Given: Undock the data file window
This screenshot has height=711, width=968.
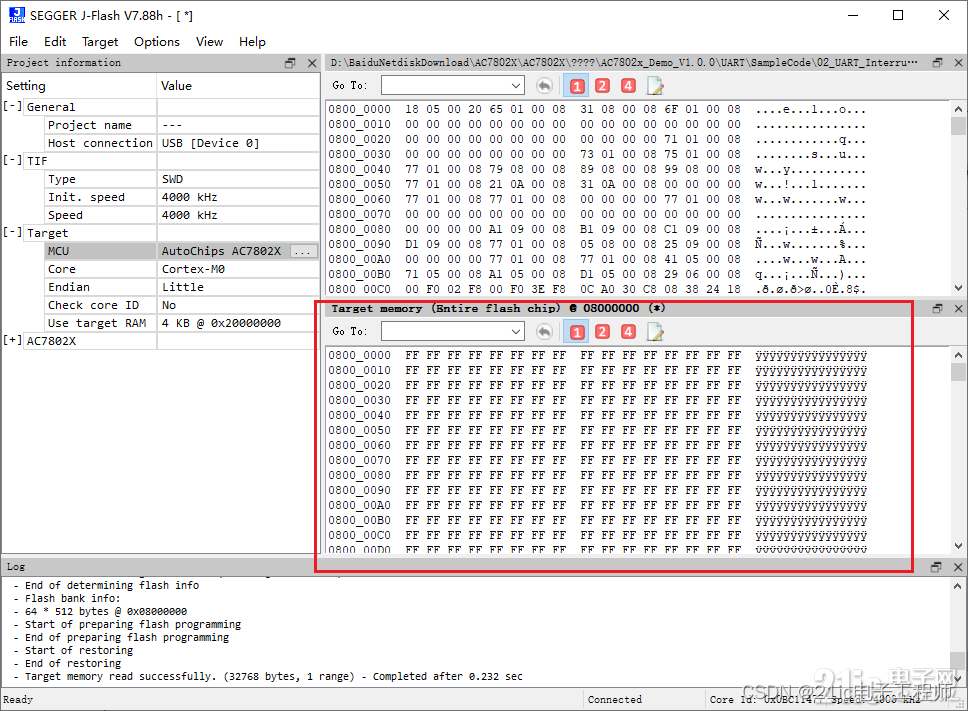Looking at the screenshot, I should tap(937, 62).
